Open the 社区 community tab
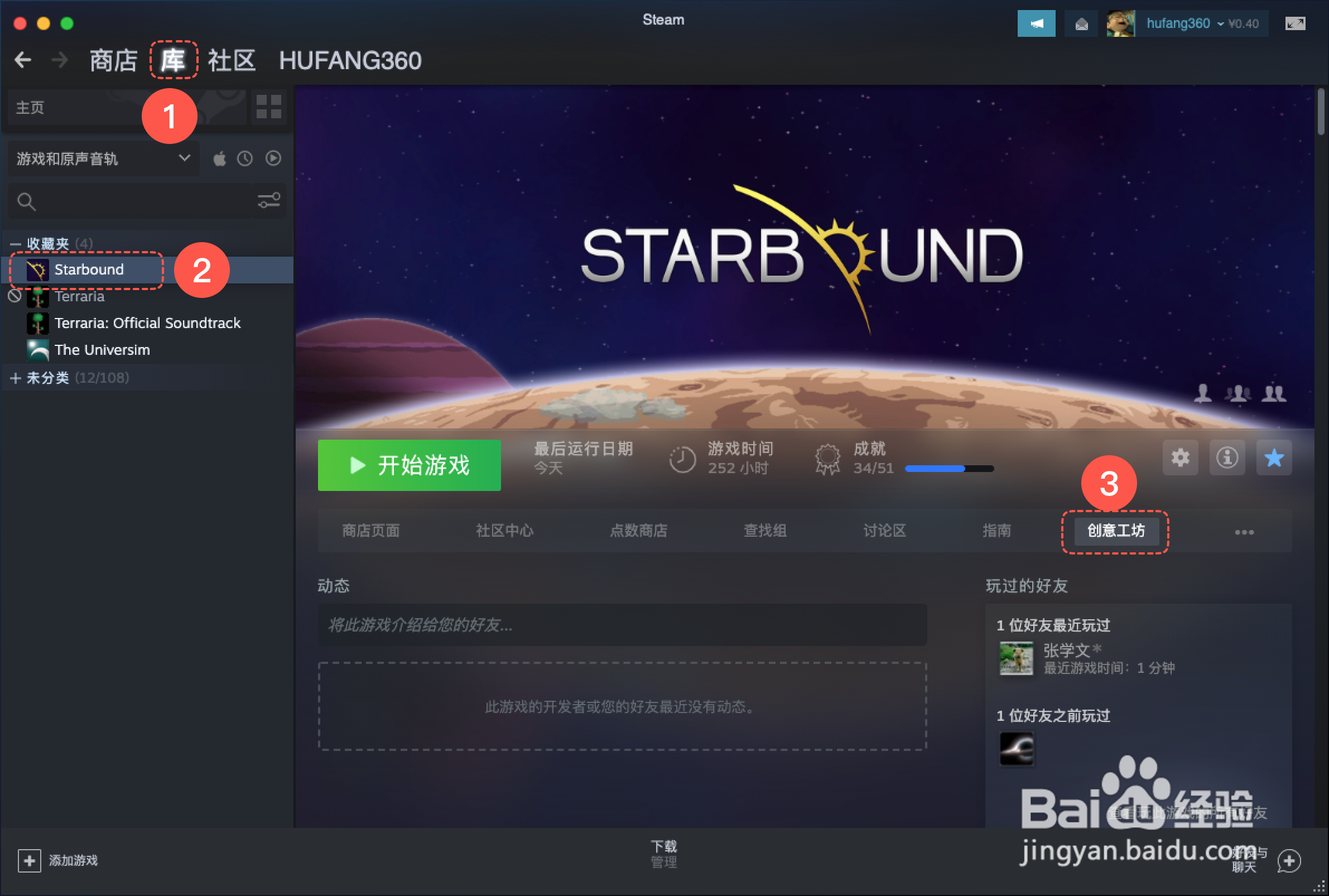This screenshot has height=896, width=1329. coord(232,60)
